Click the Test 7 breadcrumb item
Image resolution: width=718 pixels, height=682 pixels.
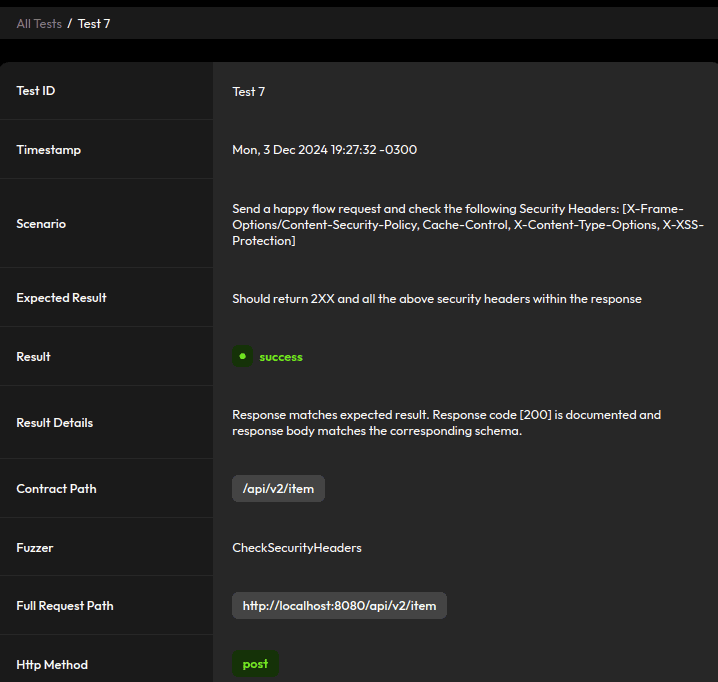(x=94, y=23)
